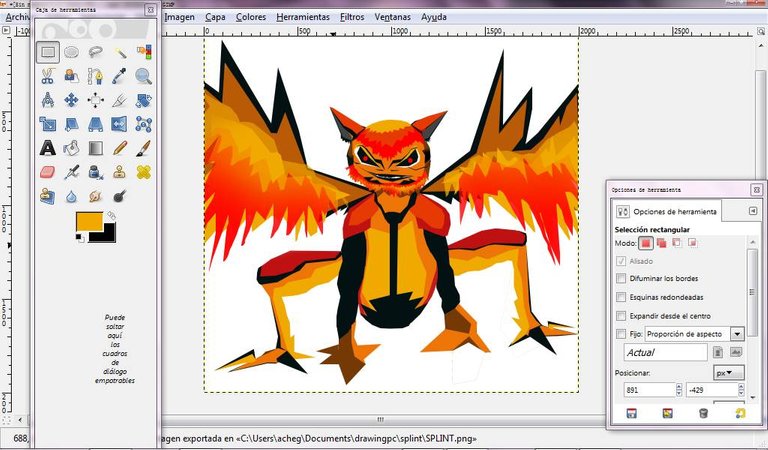Select the Select by Color tool
The height and width of the screenshot is (450, 768).
click(144, 52)
